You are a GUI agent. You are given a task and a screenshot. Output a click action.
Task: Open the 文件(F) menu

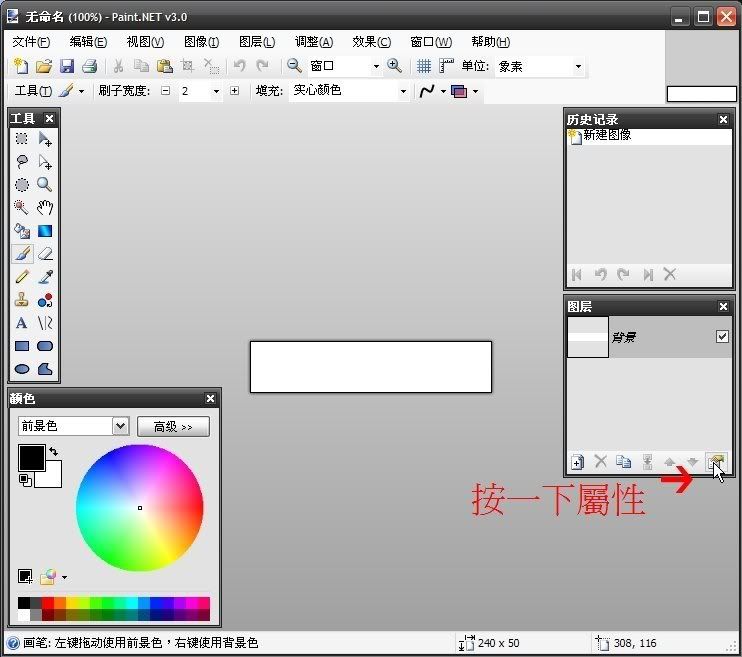[x=31, y=42]
